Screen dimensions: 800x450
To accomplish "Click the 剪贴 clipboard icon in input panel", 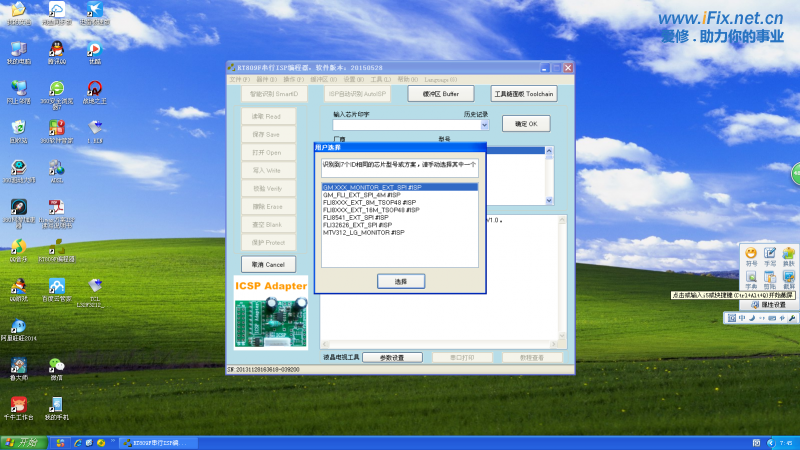I will pyautogui.click(x=769, y=280).
